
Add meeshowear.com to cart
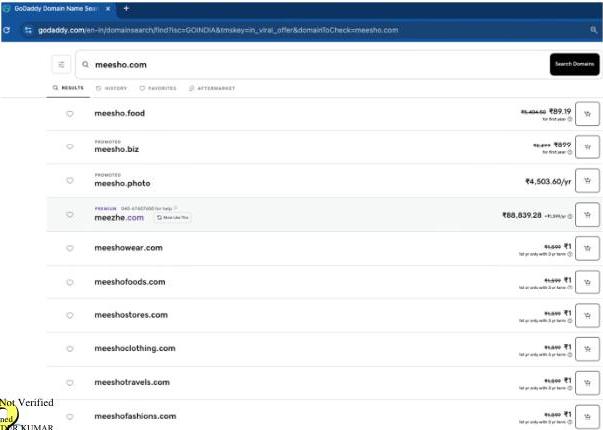tap(587, 248)
